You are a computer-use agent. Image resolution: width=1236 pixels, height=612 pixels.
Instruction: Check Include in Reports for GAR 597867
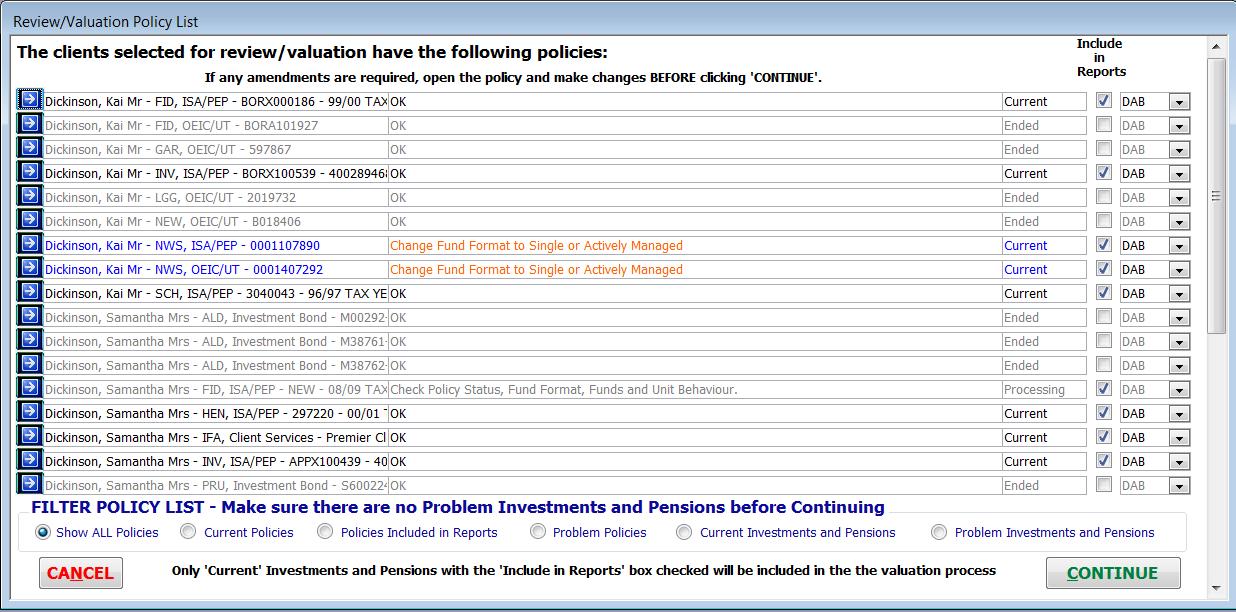tap(1103, 148)
